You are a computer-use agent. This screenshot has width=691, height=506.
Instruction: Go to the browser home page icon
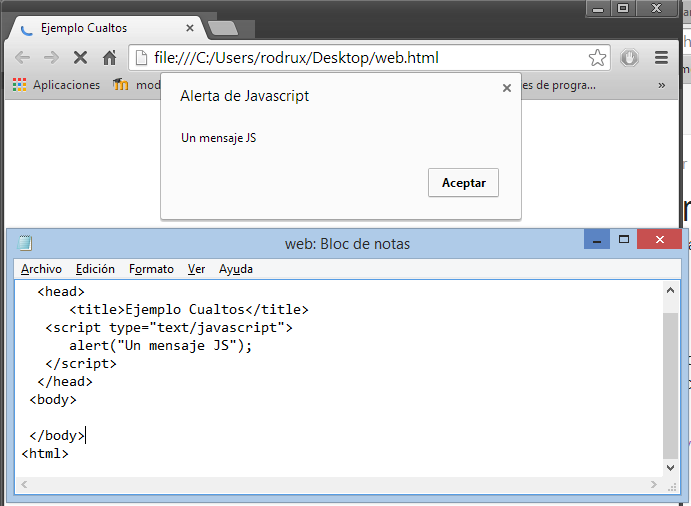(109, 58)
